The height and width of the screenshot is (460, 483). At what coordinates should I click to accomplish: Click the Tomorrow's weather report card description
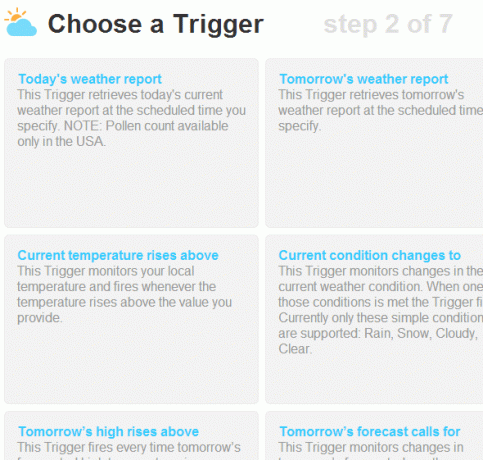(x=381, y=110)
